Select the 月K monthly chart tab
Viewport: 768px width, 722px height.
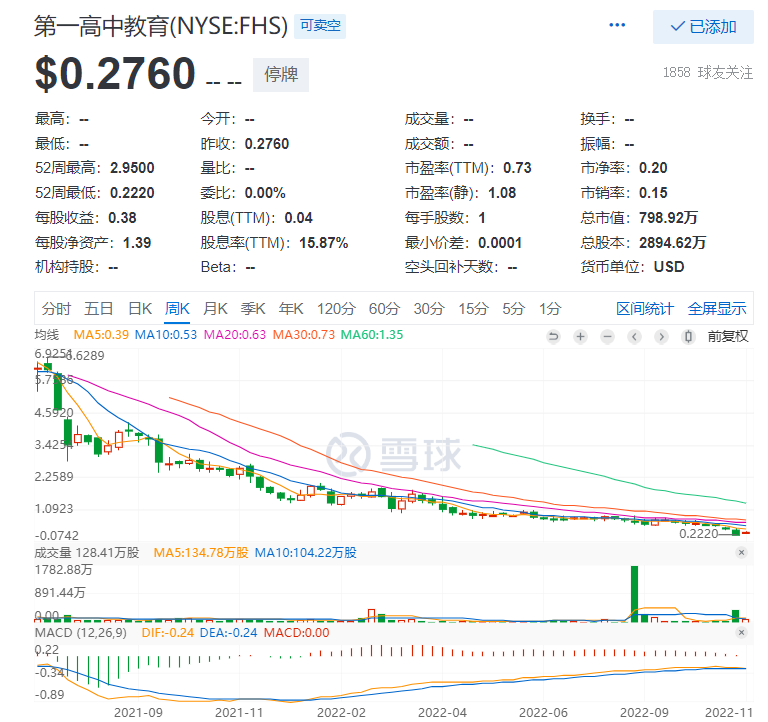click(x=215, y=309)
